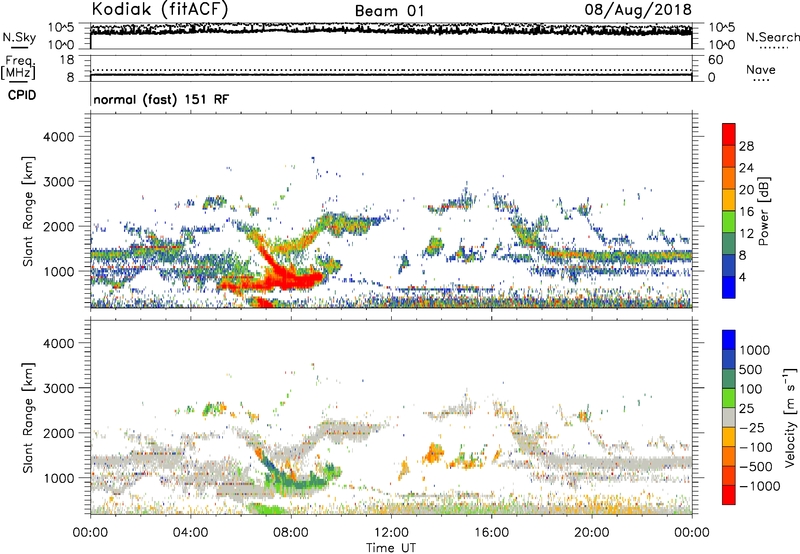Click the red top segment of Power colorbar
Image resolution: width=800 pixels, height=554 pixels.
coord(729,134)
